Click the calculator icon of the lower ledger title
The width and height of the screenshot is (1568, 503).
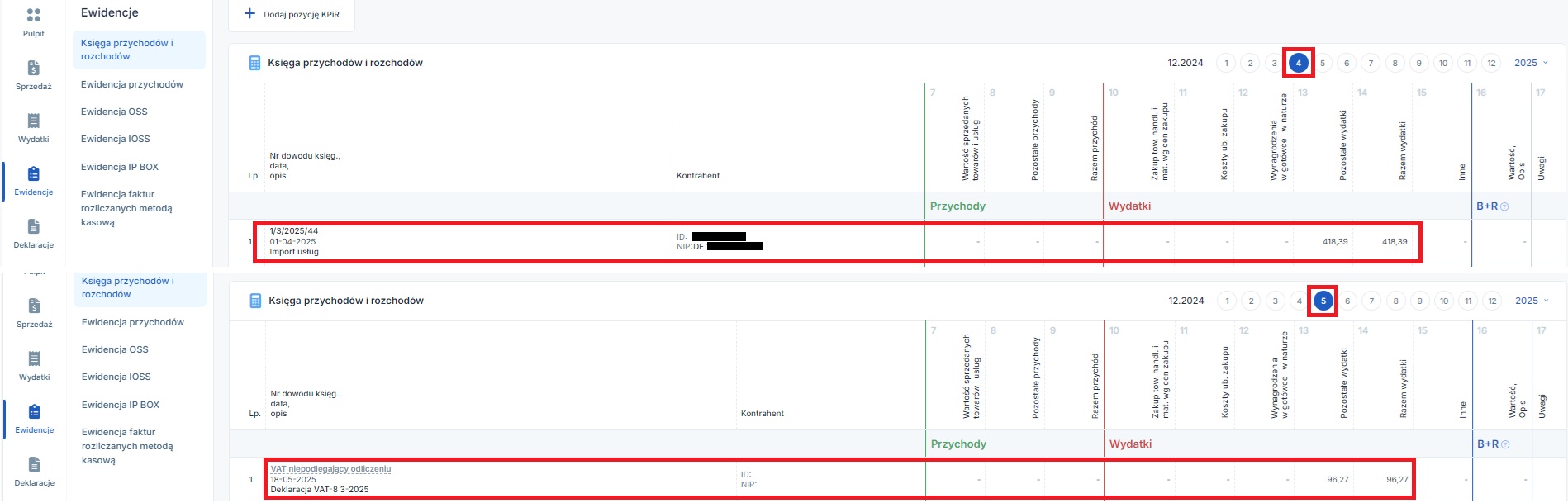coord(255,301)
